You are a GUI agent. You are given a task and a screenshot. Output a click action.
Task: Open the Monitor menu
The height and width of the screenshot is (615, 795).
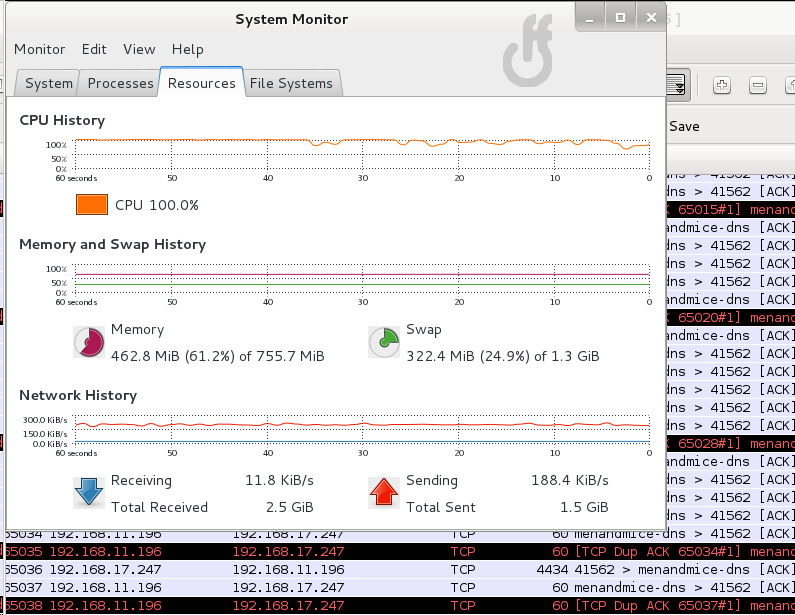40,49
